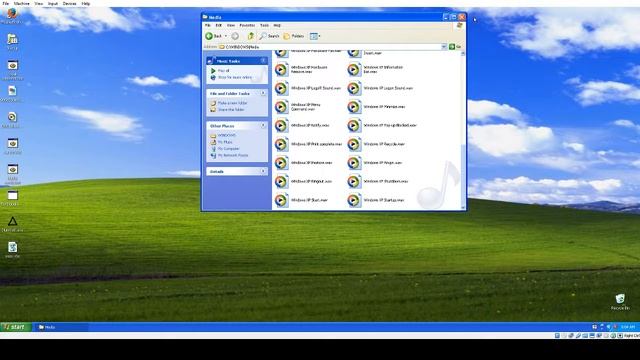Click the file list scrollbar down arrow

463,208
